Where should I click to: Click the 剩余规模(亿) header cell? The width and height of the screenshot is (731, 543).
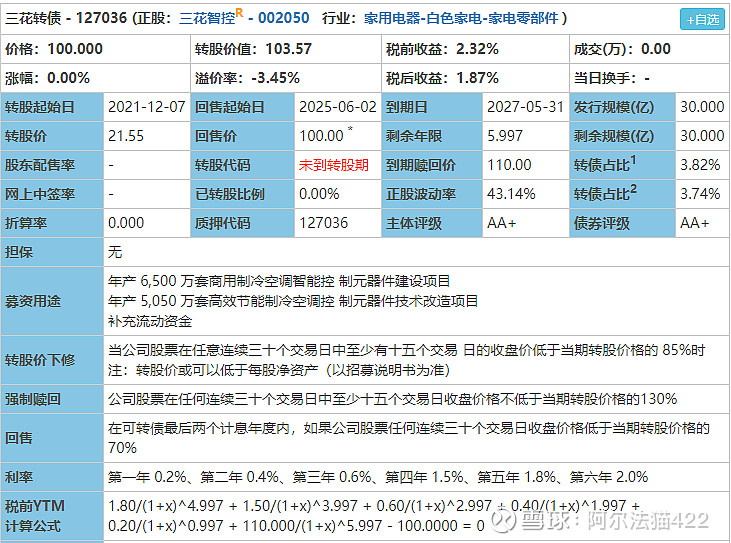(x=622, y=136)
